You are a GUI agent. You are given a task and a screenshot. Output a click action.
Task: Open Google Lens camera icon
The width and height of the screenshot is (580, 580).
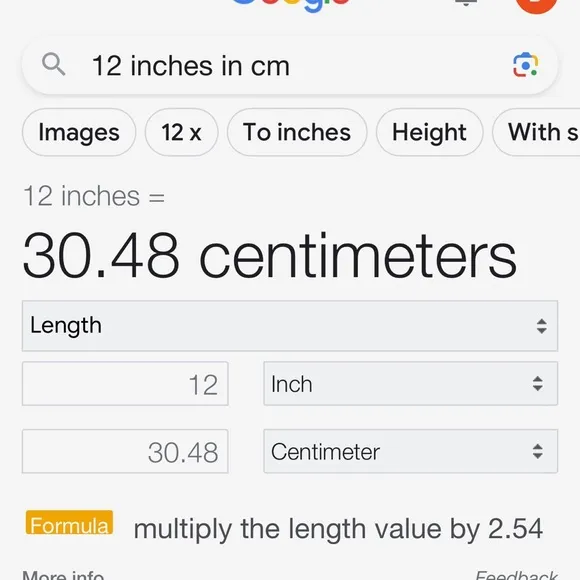coord(526,65)
